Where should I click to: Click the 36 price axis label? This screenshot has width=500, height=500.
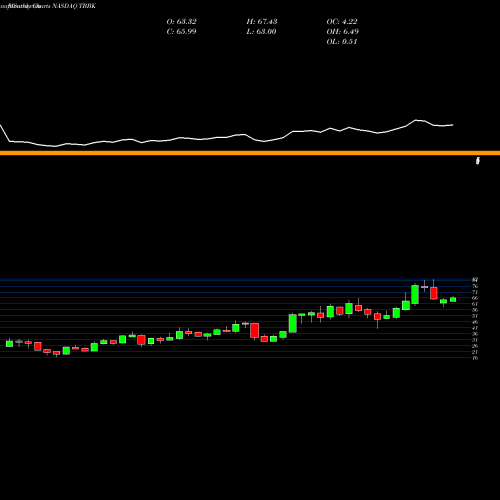pos(475,334)
